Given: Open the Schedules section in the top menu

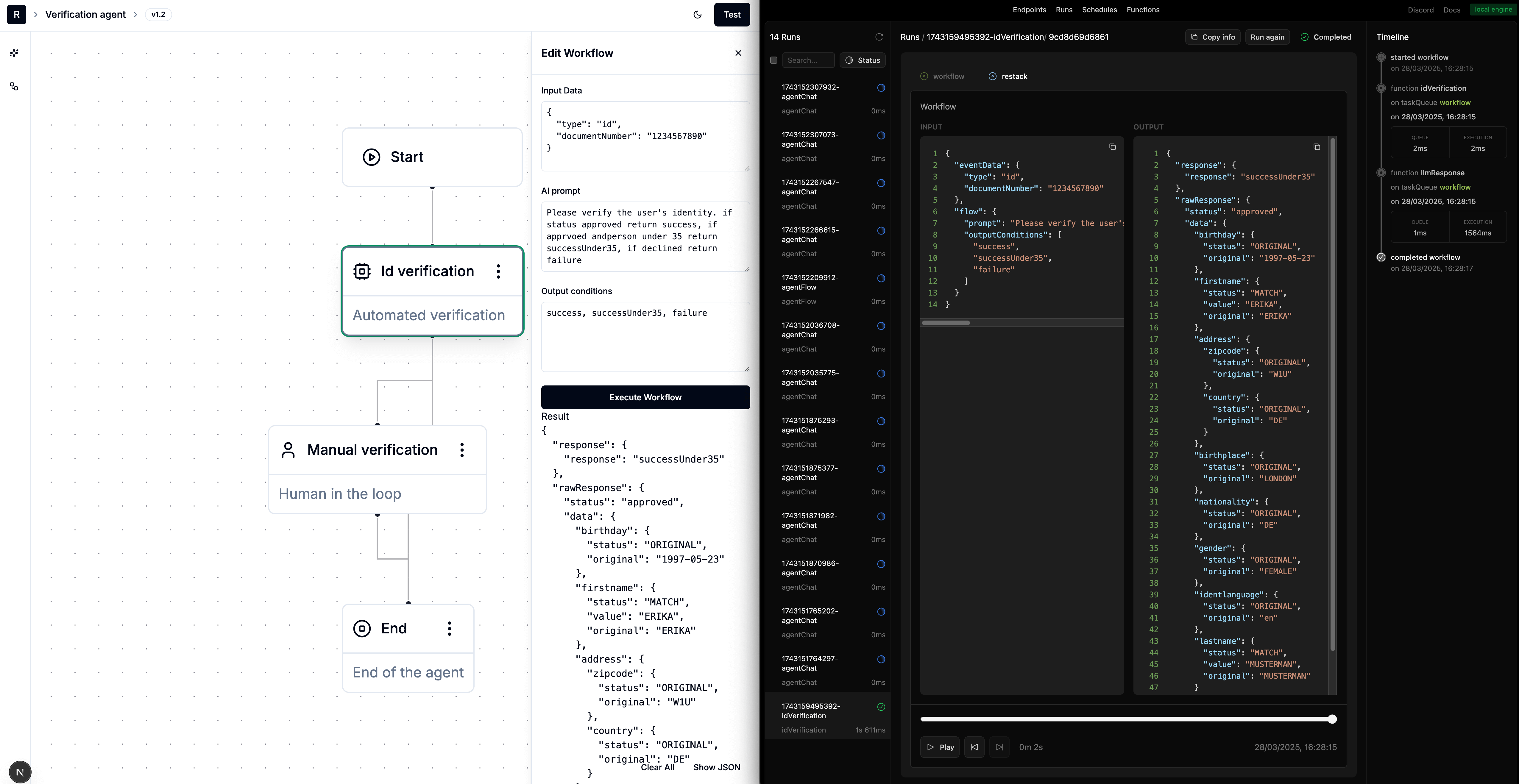Looking at the screenshot, I should pyautogui.click(x=1099, y=10).
